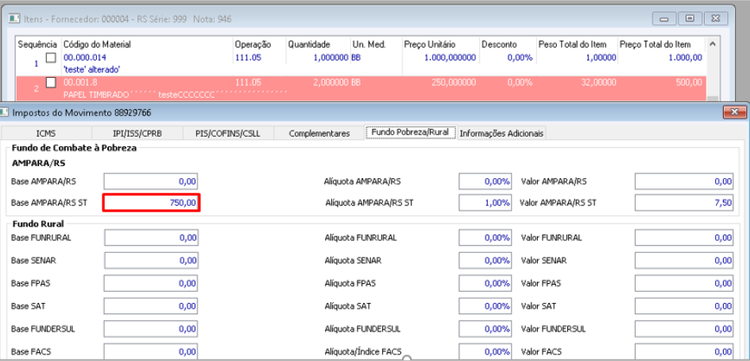Click the Valor AMPARA/RS field
This screenshot has width=750, height=361.
(684, 181)
